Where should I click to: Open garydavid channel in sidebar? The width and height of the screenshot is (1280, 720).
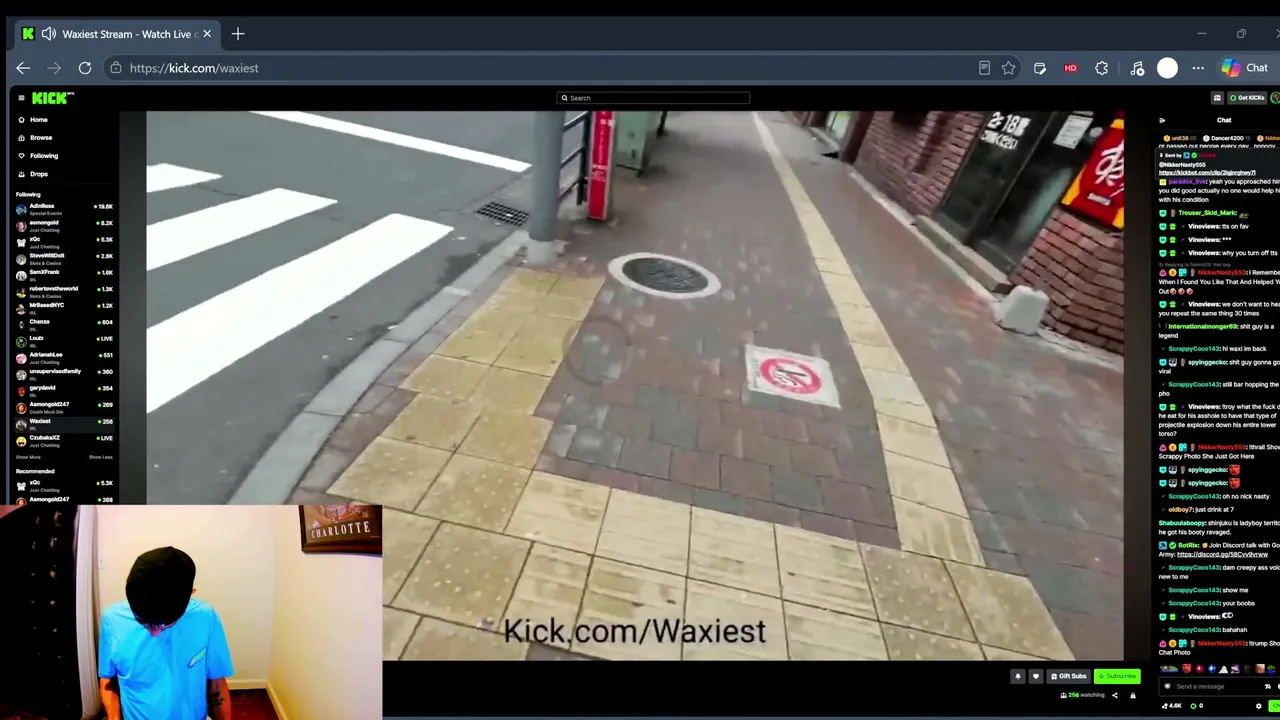pyautogui.click(x=64, y=391)
